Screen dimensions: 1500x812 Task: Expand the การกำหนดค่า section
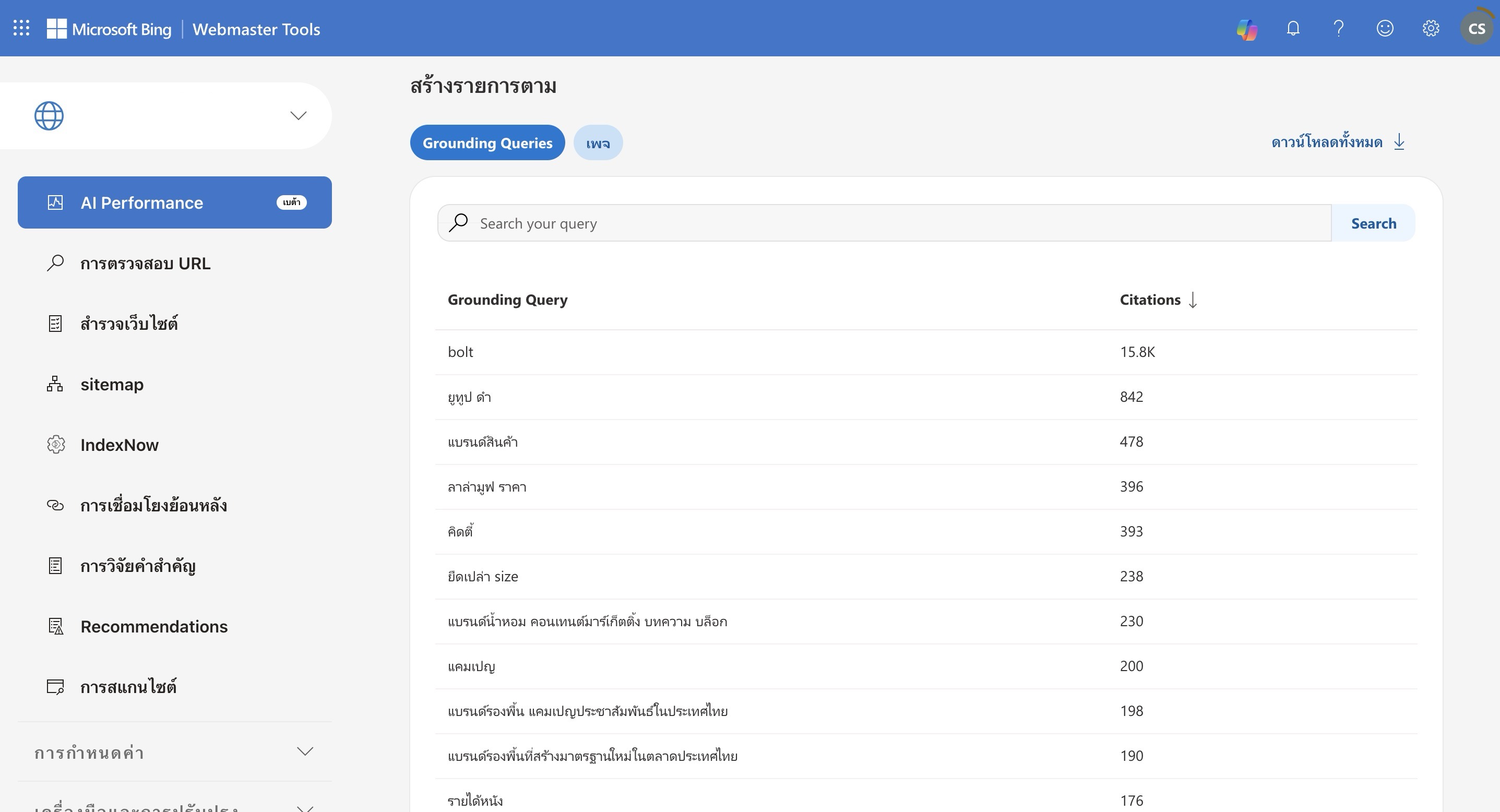[x=305, y=751]
